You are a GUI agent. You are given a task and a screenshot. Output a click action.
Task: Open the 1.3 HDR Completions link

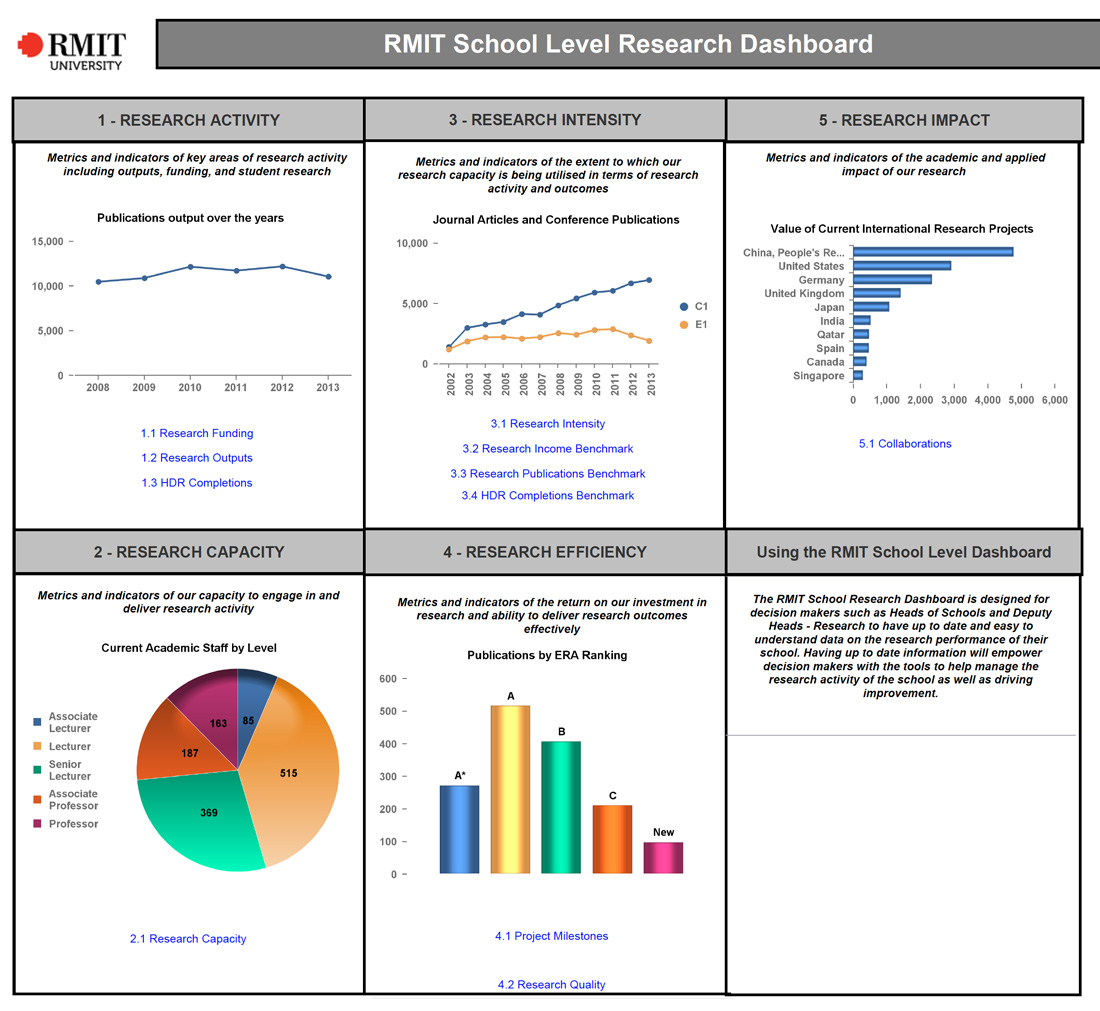(x=196, y=483)
